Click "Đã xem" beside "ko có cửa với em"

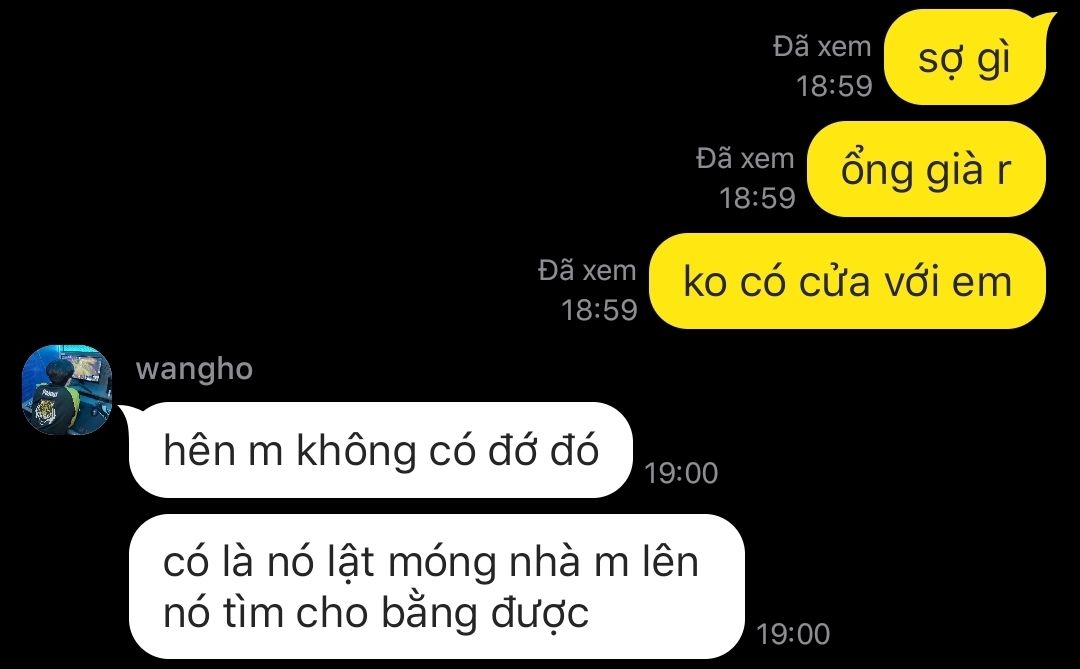pyautogui.click(x=588, y=271)
